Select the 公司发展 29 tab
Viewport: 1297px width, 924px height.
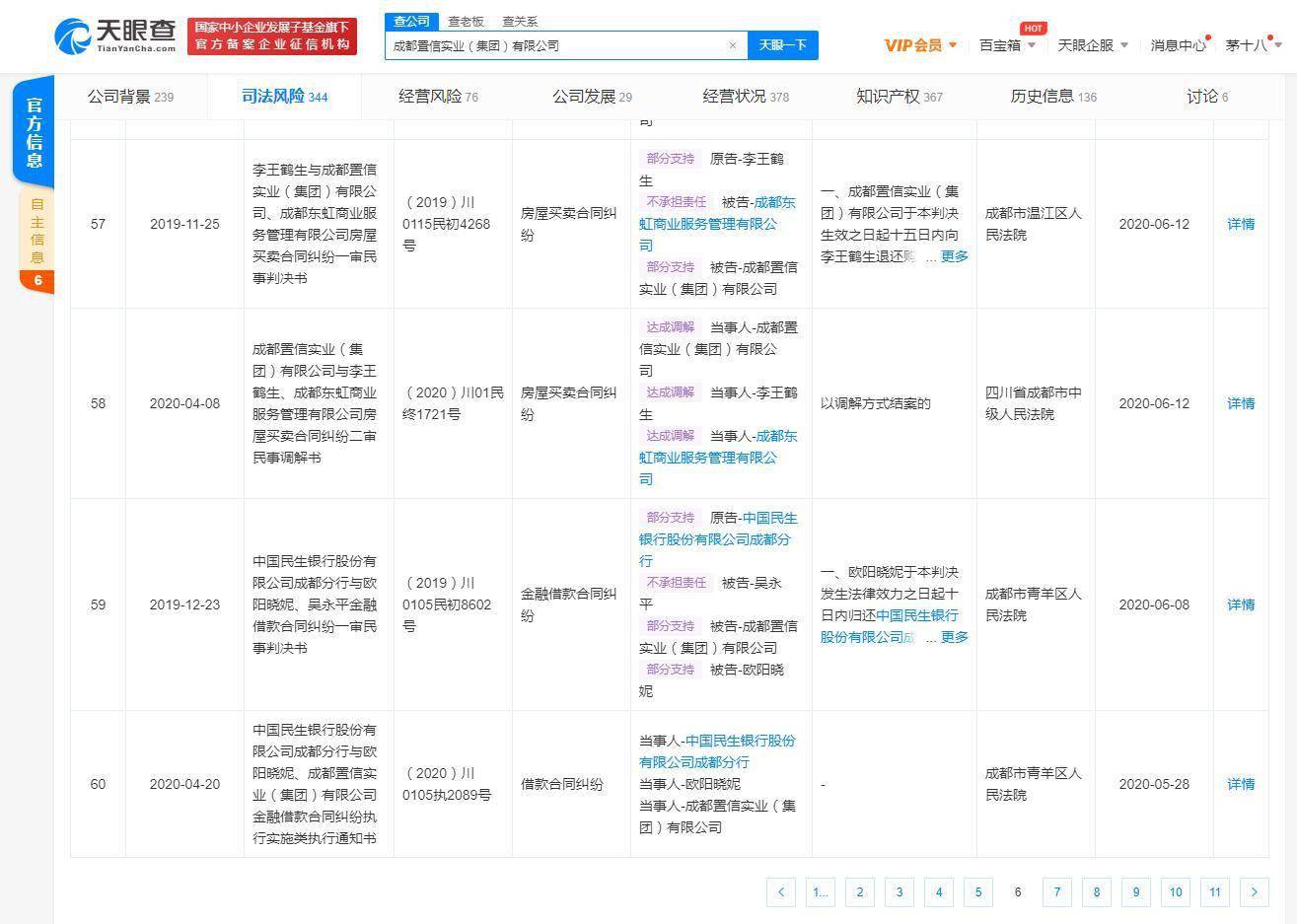592,97
